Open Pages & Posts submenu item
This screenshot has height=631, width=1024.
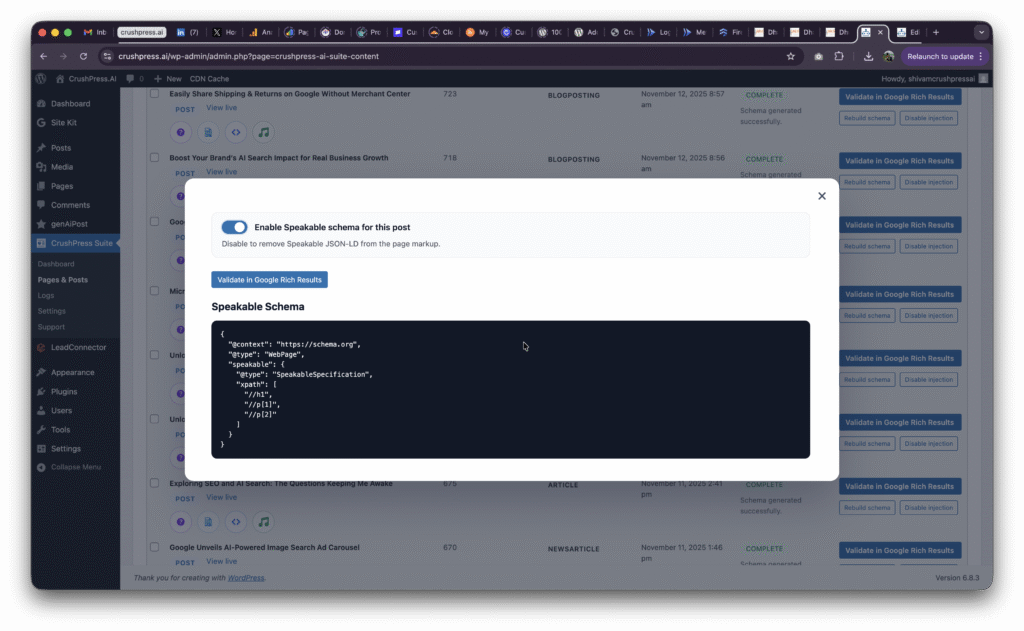[x=63, y=280]
